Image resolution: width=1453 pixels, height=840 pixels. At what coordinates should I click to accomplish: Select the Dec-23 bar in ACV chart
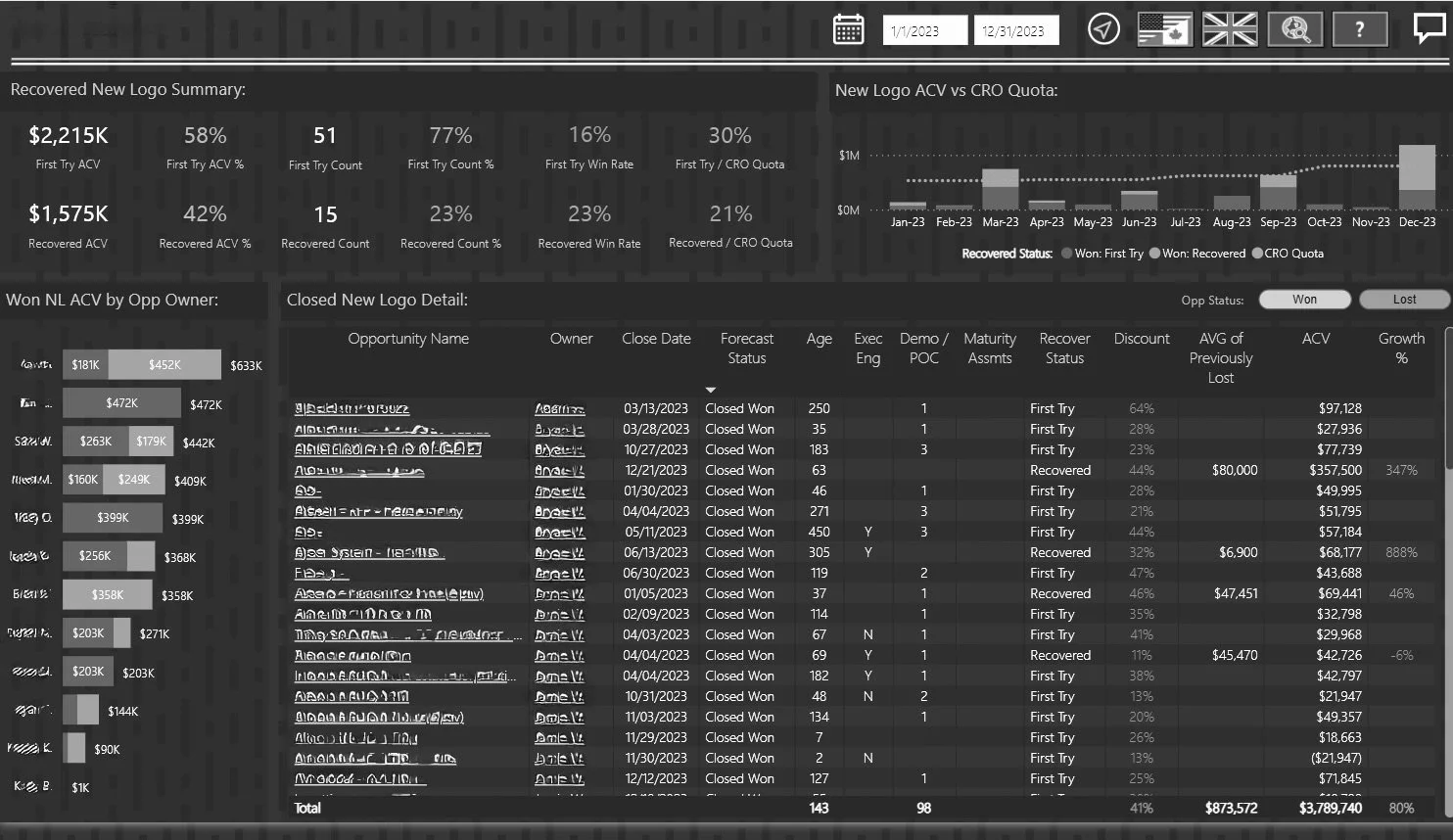[1417, 177]
